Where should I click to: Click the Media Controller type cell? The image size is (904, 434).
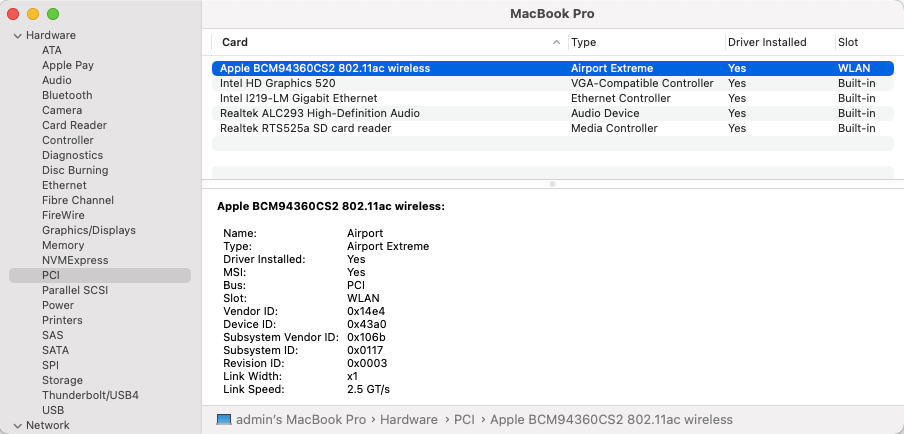click(x=614, y=128)
